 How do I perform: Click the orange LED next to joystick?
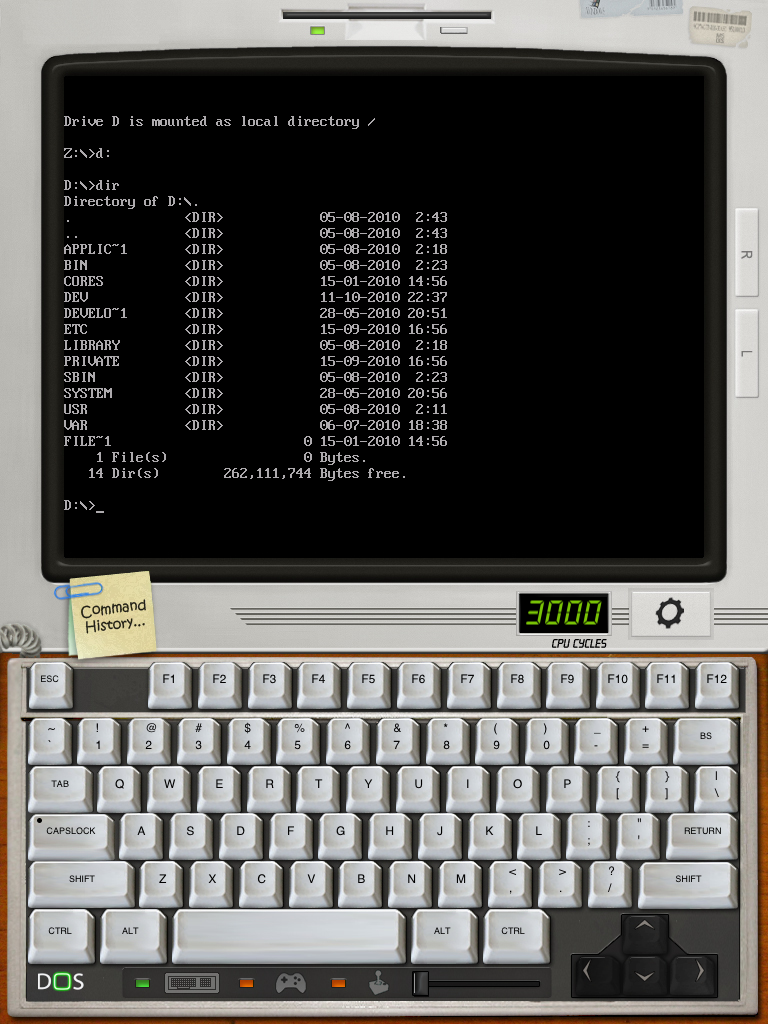click(338, 983)
